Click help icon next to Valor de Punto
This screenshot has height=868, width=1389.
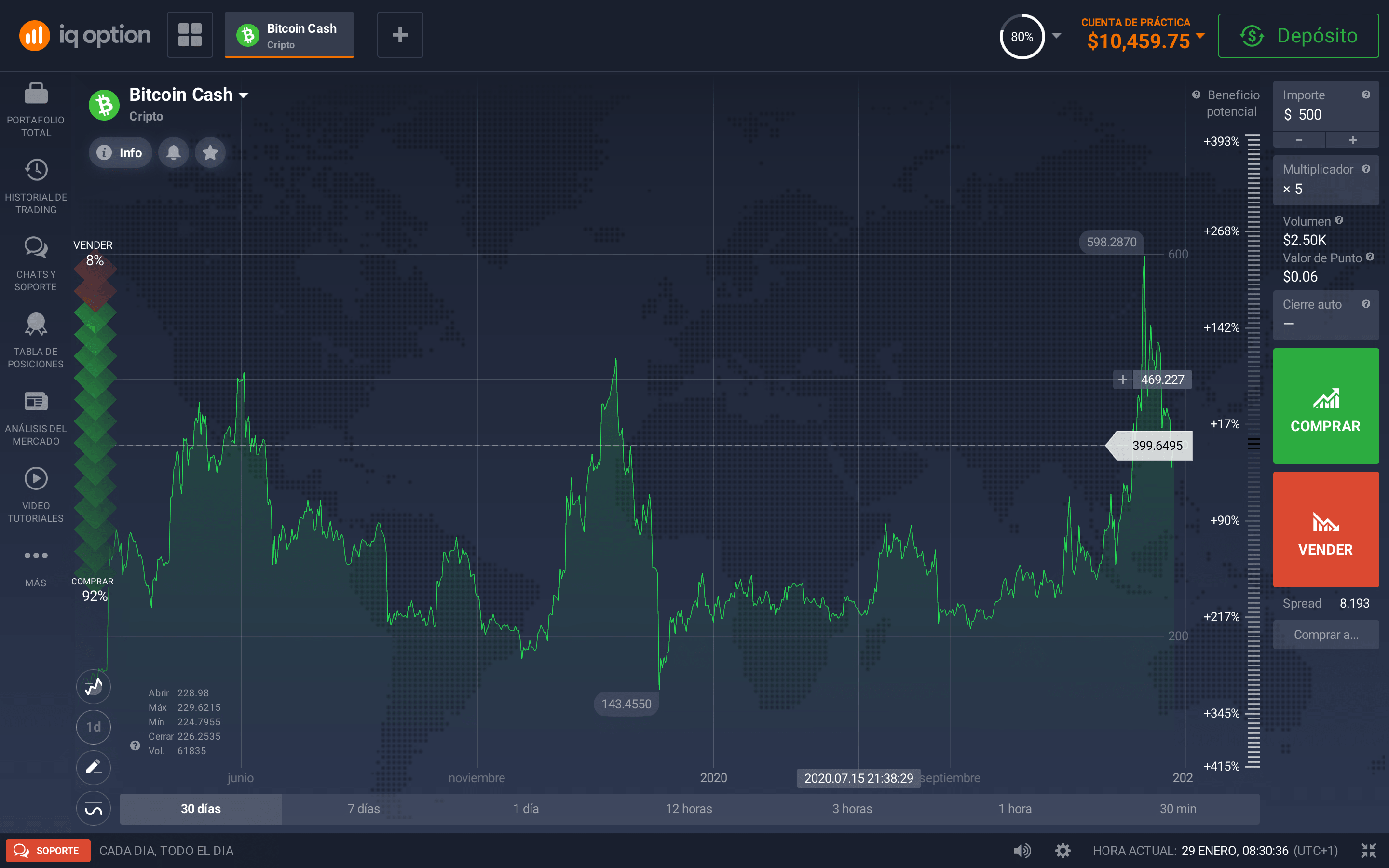click(1370, 257)
